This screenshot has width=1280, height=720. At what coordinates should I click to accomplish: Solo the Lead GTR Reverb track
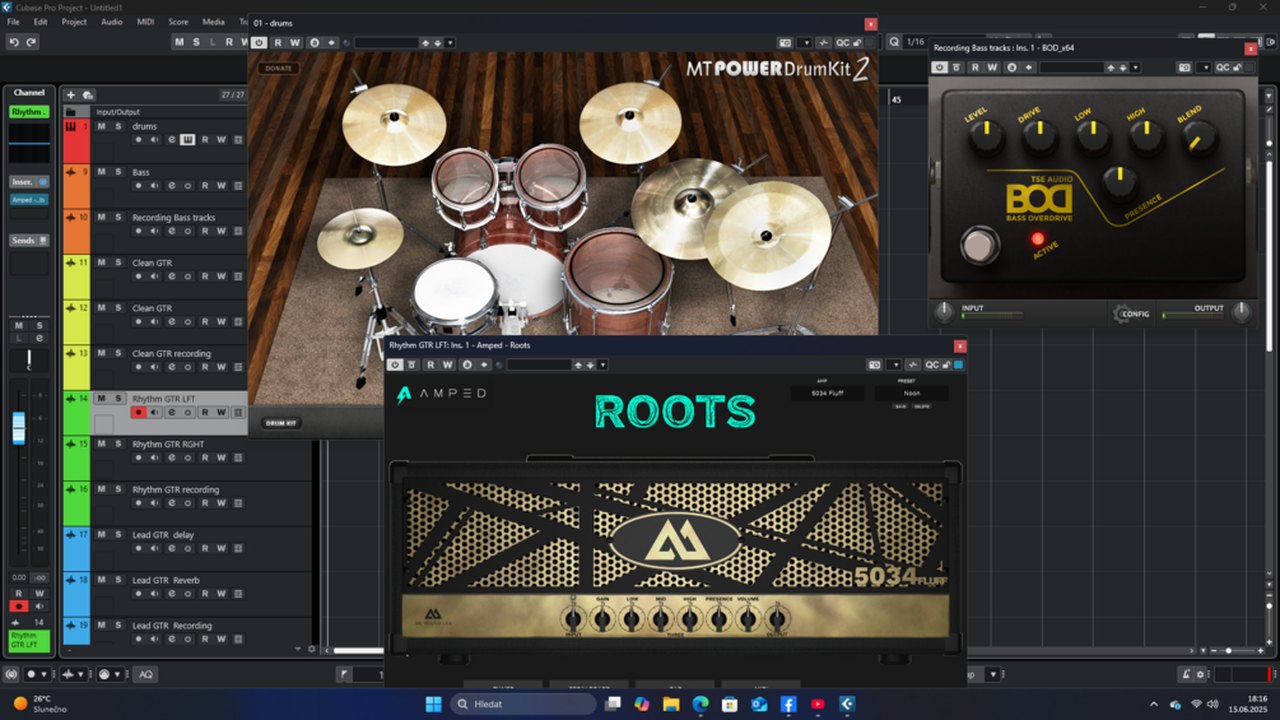pos(117,579)
